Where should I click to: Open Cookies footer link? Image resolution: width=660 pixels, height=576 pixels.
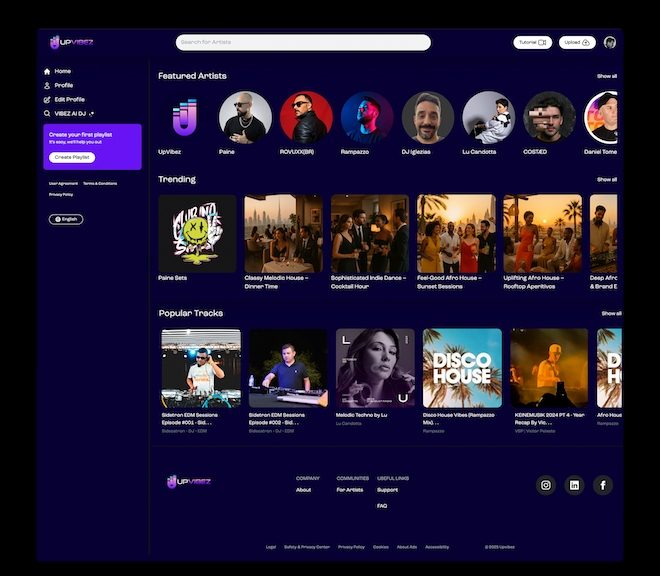point(381,547)
